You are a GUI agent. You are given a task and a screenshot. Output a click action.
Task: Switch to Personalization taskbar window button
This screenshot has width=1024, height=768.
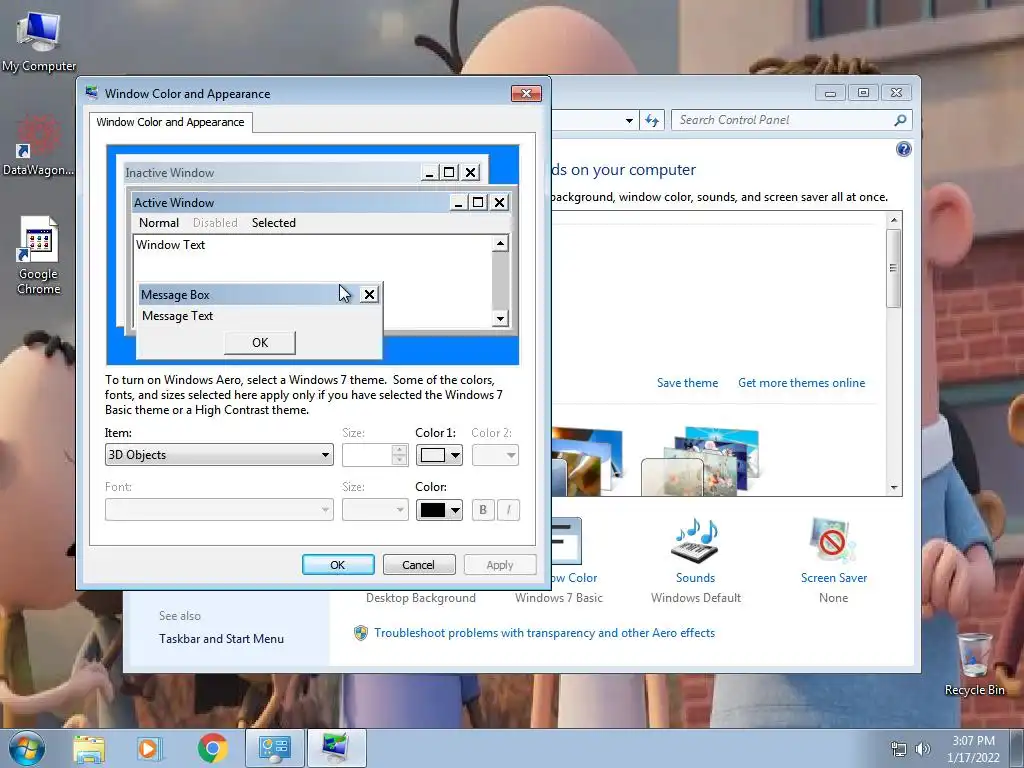336,748
